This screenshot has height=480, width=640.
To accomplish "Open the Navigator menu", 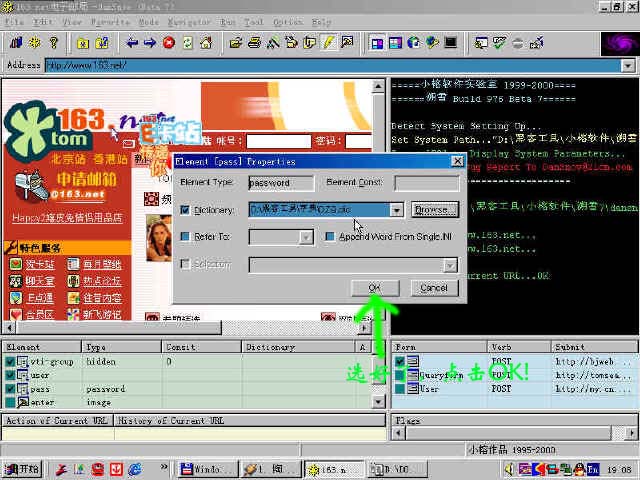I will pos(189,22).
